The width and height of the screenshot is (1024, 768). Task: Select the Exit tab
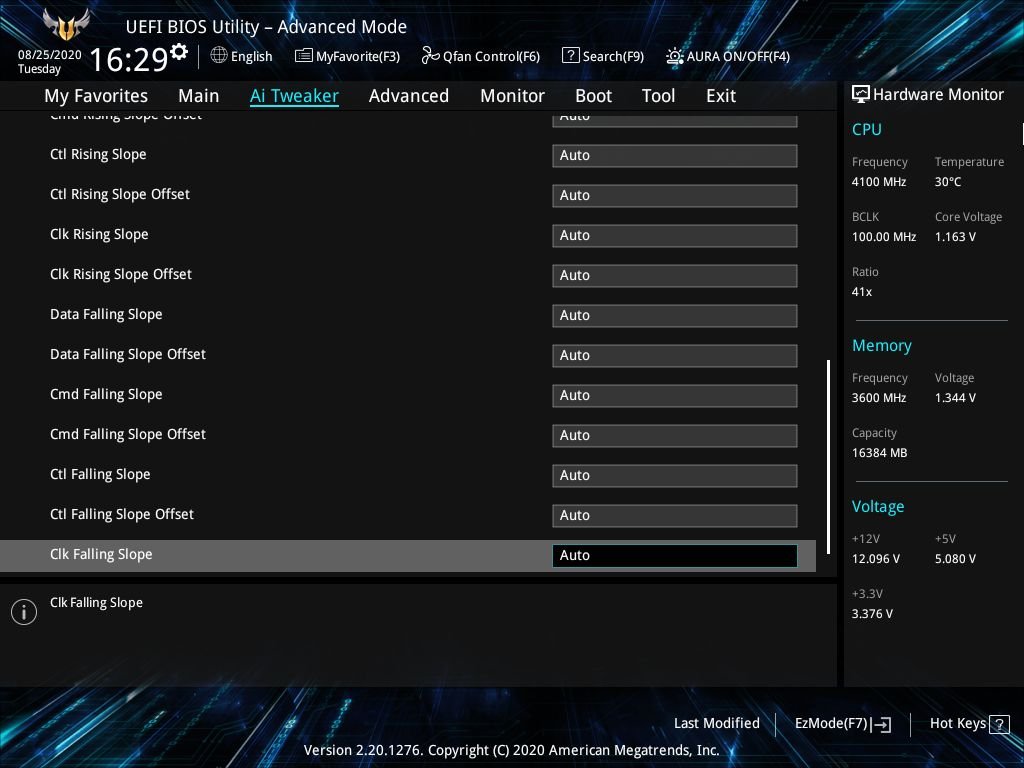pyautogui.click(x=721, y=96)
